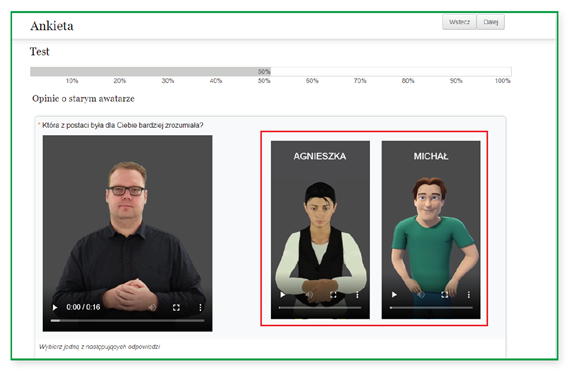Enter fullscreen on the signer video

pos(176,308)
